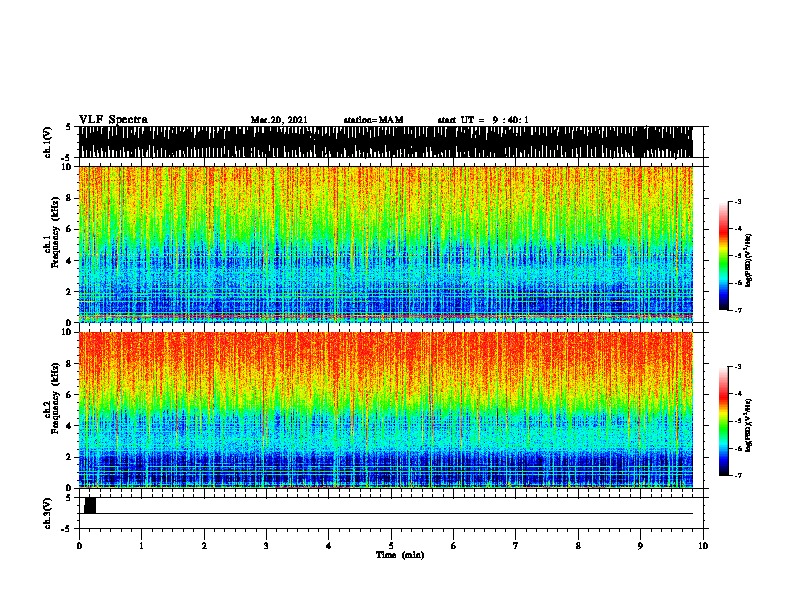Click the "Time (min)" axis label
Screen dimensions: 792x612
pyautogui.click(x=400, y=555)
